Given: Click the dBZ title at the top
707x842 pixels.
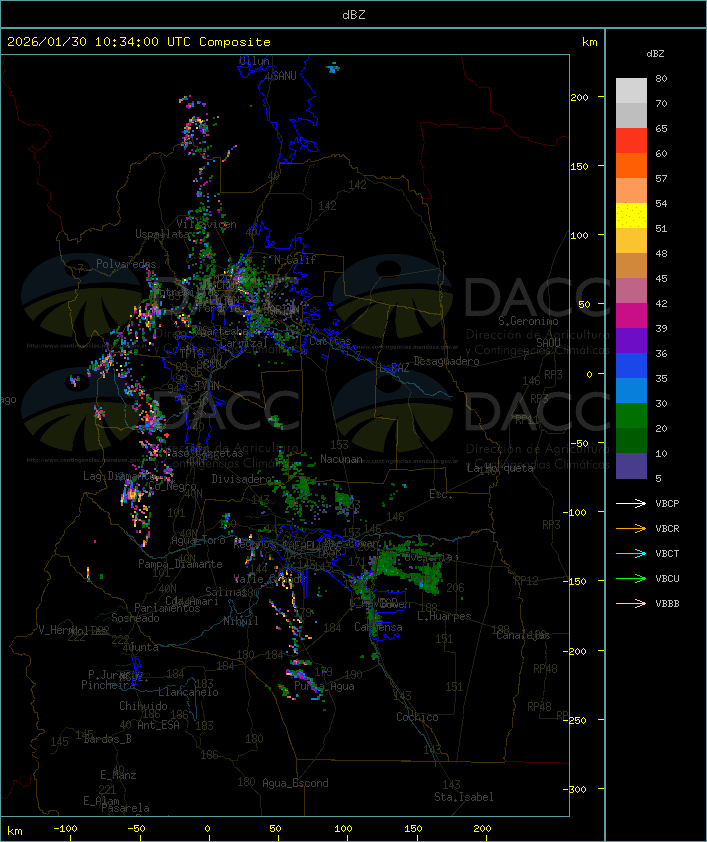Looking at the screenshot, I should click(x=353, y=14).
